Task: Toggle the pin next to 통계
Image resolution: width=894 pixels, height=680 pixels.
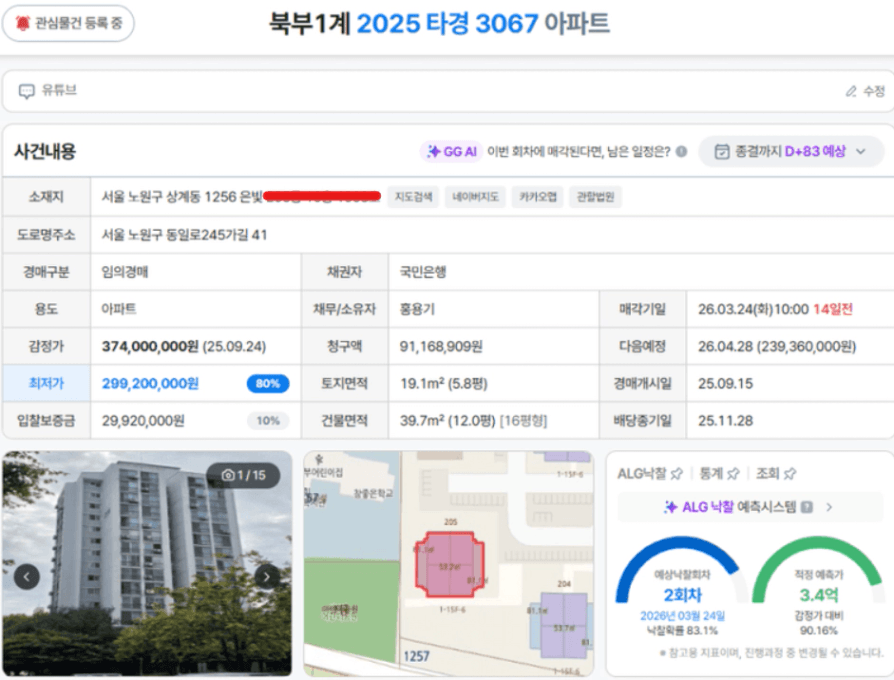Action: [x=733, y=473]
